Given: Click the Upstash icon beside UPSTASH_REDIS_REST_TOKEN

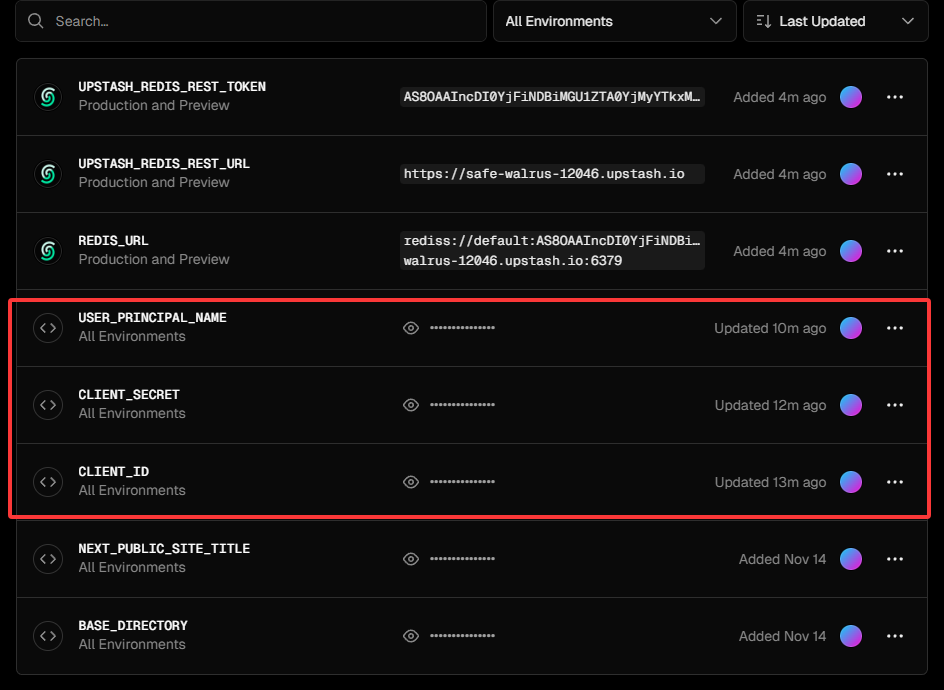Looking at the screenshot, I should click(47, 97).
